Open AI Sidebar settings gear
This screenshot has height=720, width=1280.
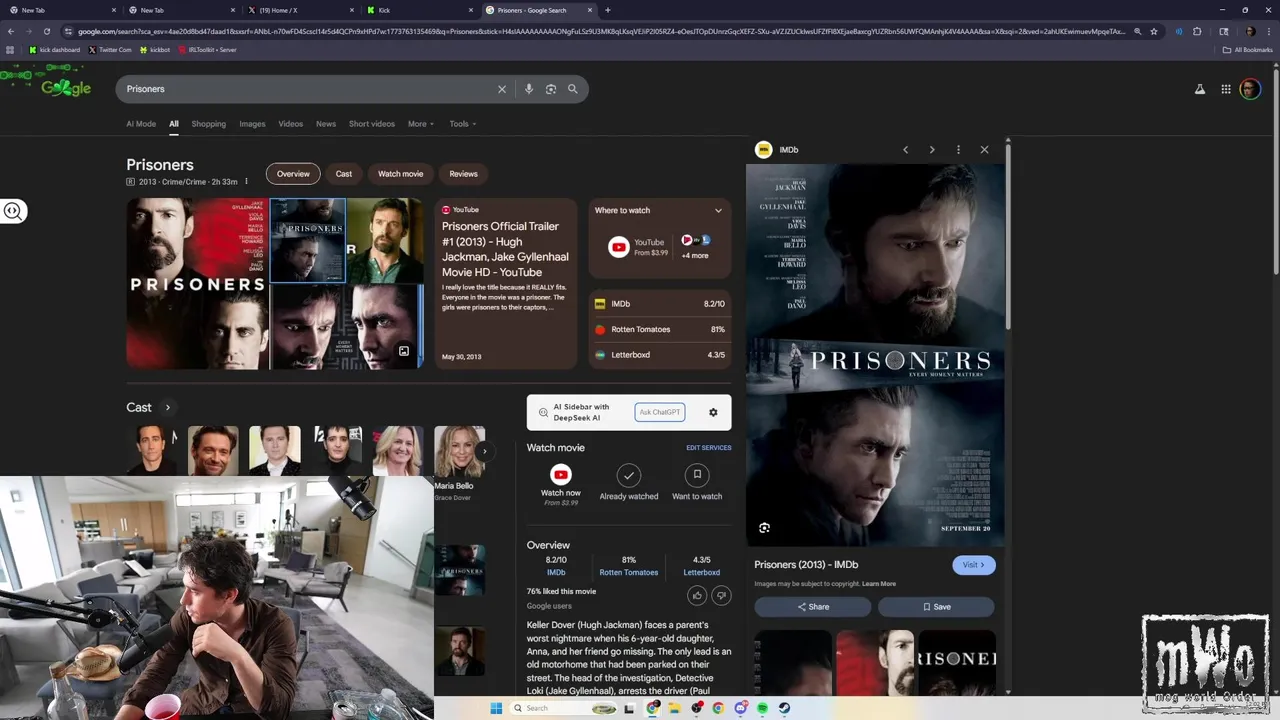point(713,412)
